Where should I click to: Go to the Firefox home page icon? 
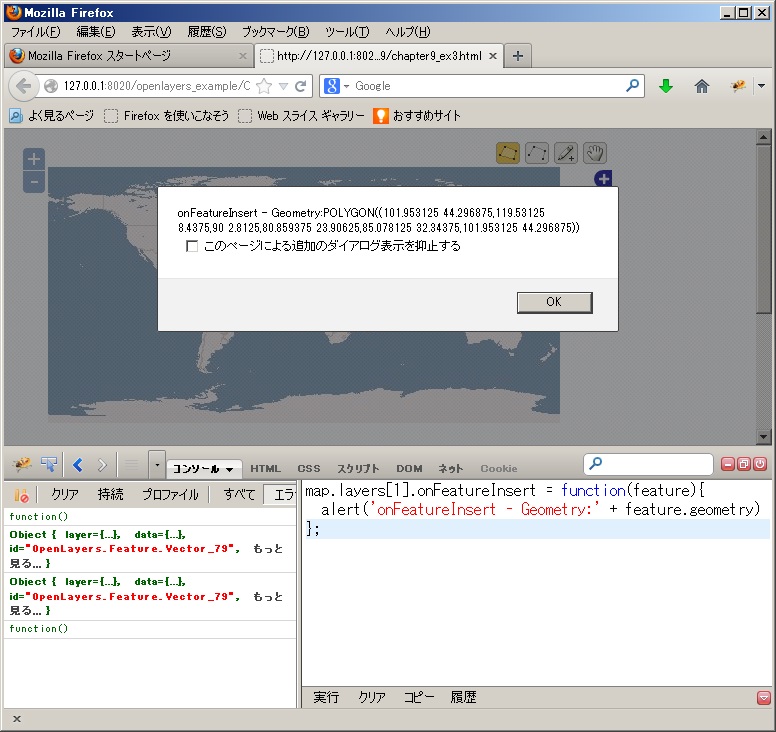coord(702,86)
